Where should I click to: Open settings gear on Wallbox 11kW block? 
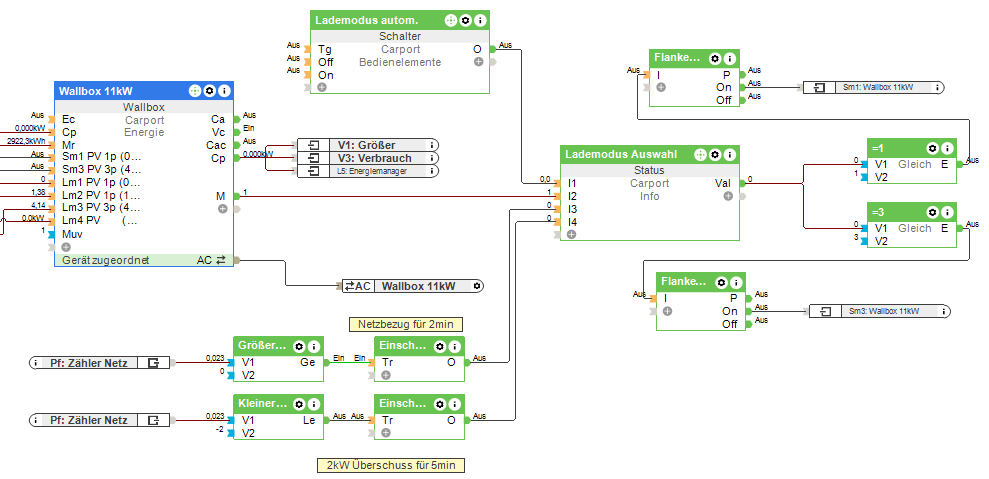[x=210, y=92]
